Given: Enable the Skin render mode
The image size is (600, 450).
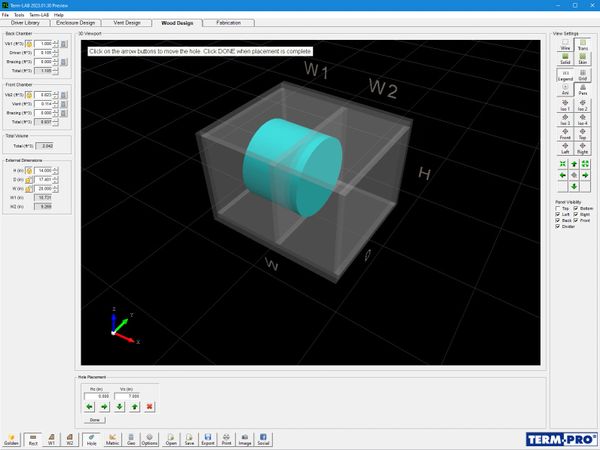Looking at the screenshot, I should click(582, 59).
